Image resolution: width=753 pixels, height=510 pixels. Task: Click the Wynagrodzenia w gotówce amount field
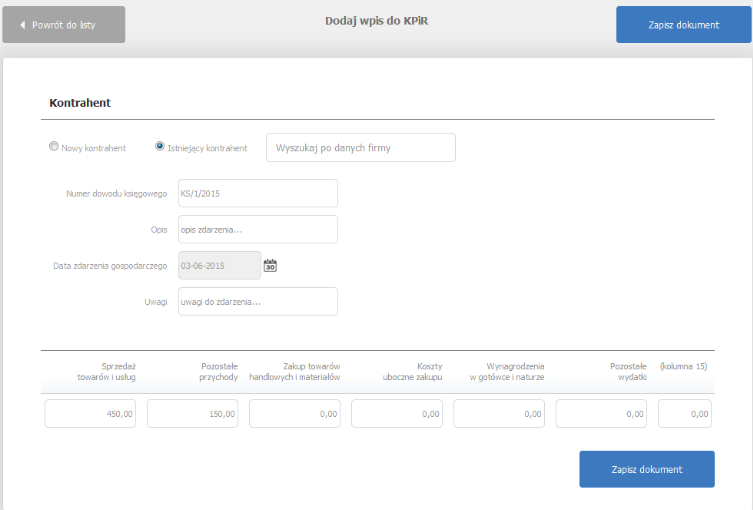[x=499, y=413]
